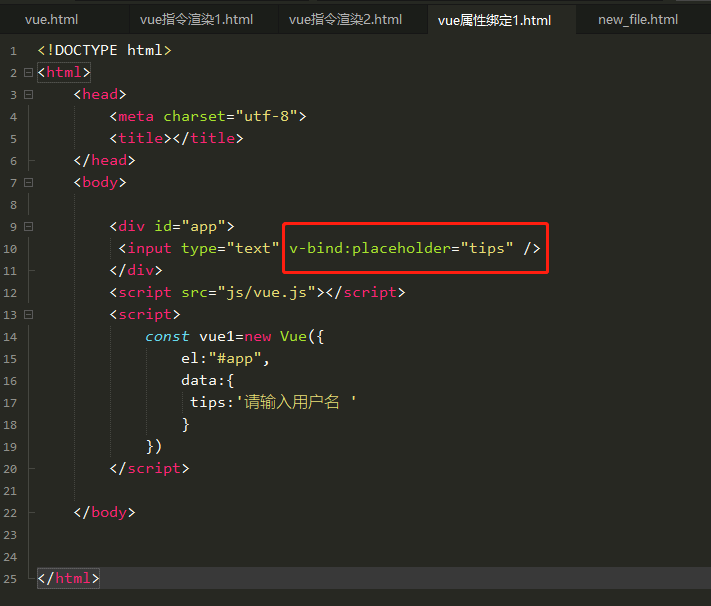Image resolution: width=711 pixels, height=606 pixels.
Task: Click the data:{ property line
Action: point(207,380)
